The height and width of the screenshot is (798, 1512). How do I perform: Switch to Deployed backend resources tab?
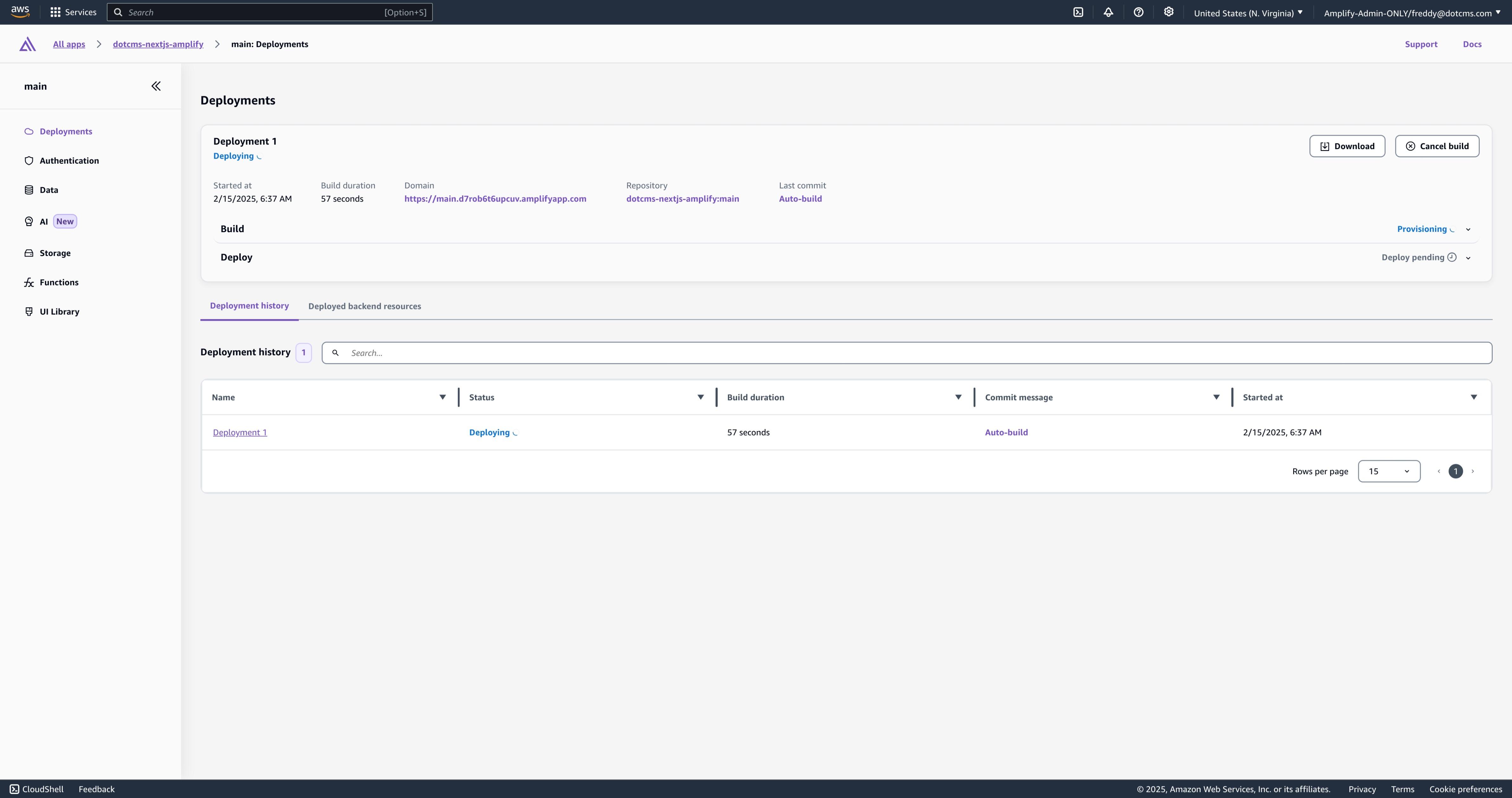click(364, 306)
